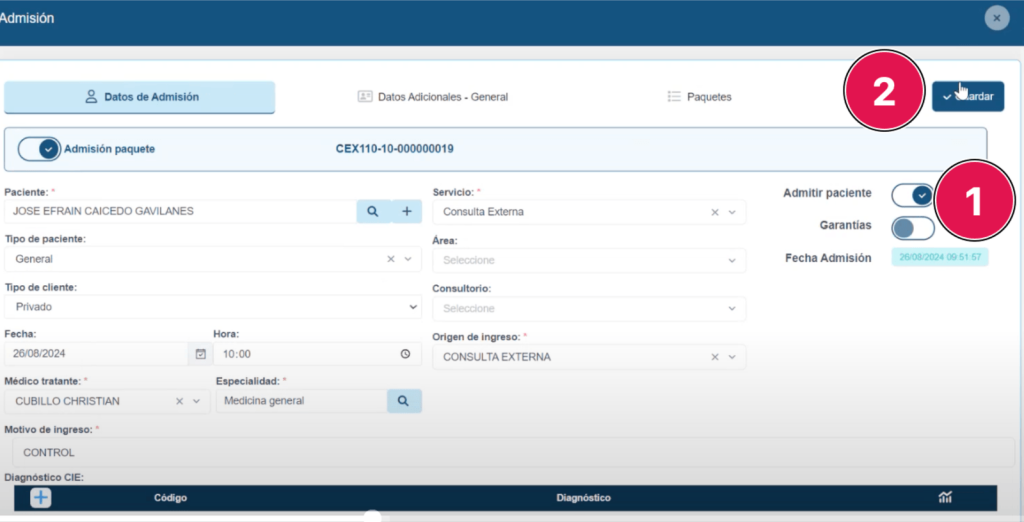1024x522 pixels.
Task: Close the Admisión dialog
Action: [996, 18]
